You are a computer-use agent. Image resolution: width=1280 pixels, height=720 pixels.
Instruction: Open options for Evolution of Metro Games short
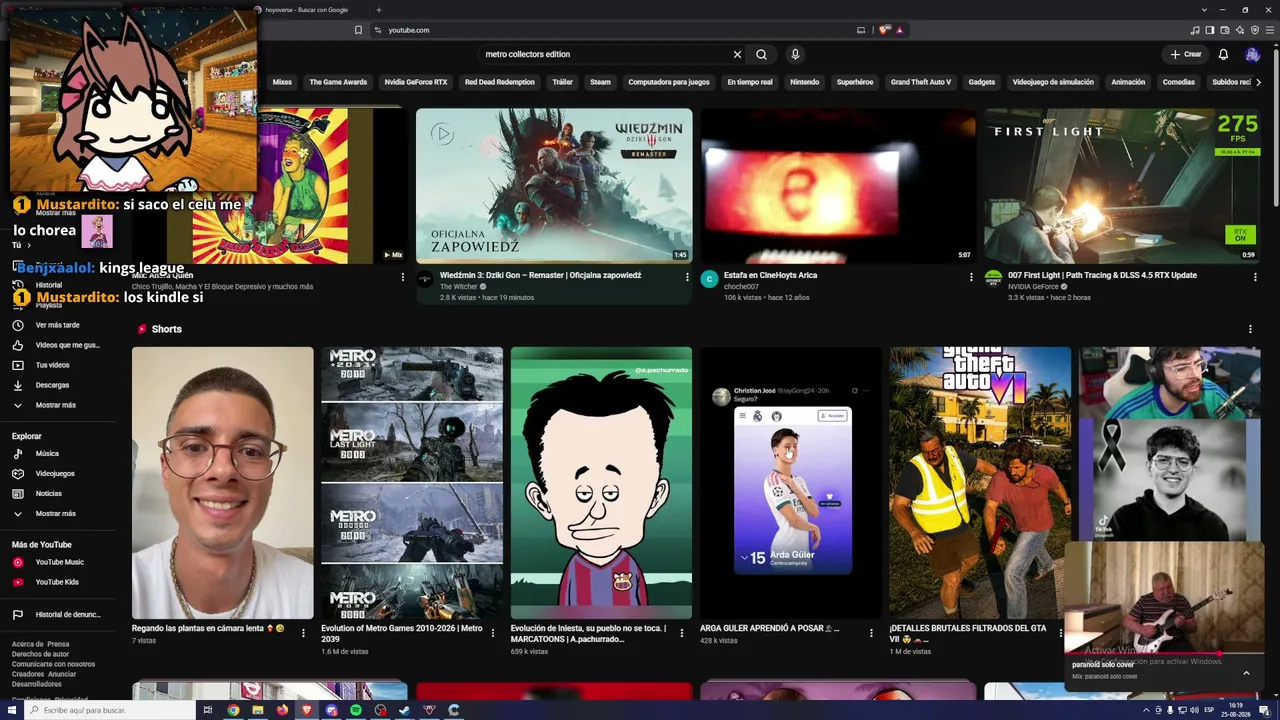pos(492,633)
